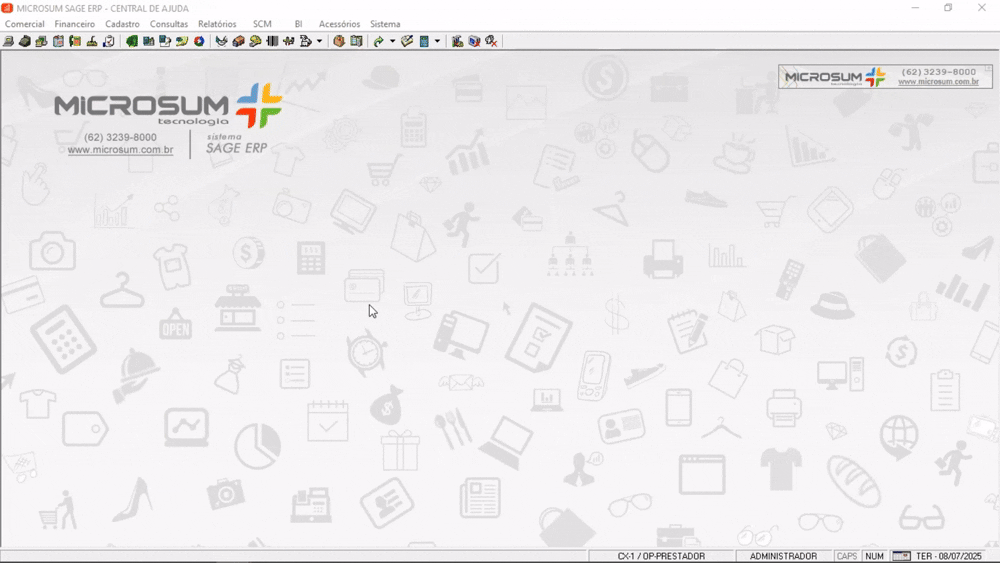
Task: Click the delivery truck toolbar icon
Action: [238, 41]
